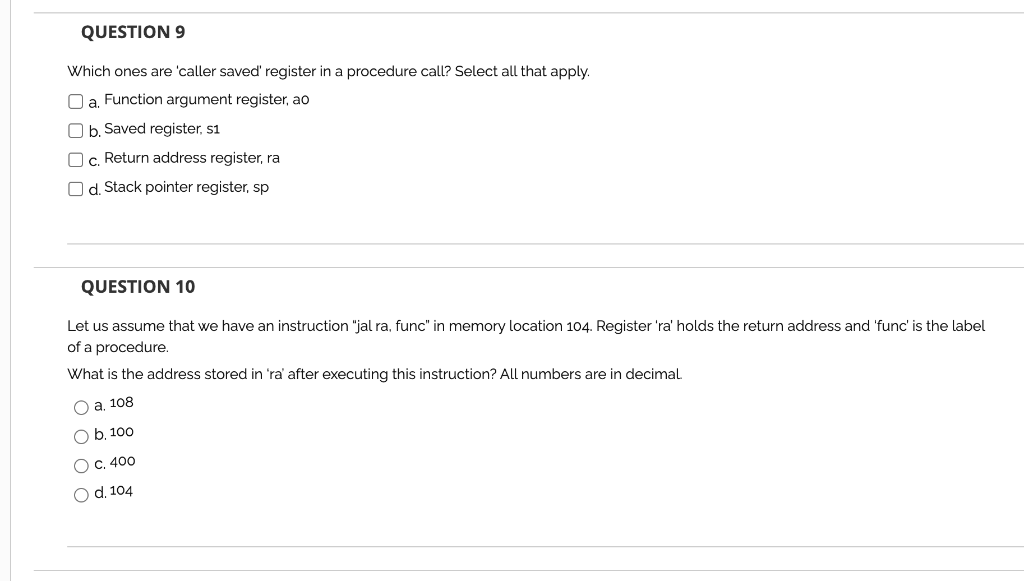Click the QUESTION 10 heading
Image resolution: width=1024 pixels, height=581 pixels.
click(x=139, y=286)
